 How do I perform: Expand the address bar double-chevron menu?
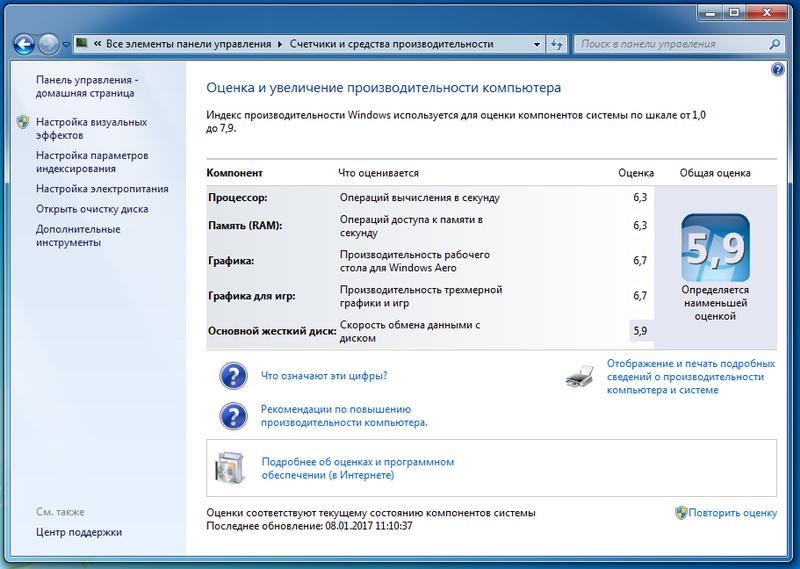[97, 44]
